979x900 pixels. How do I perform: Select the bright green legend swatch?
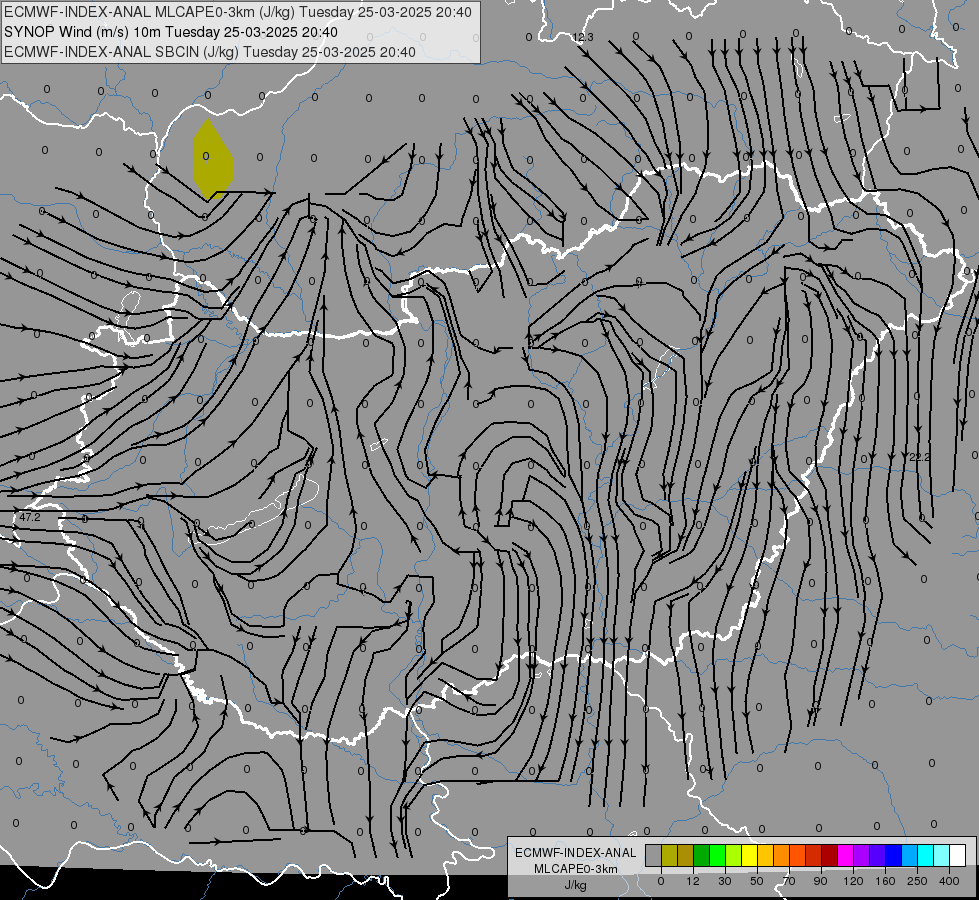pyautogui.click(x=717, y=855)
